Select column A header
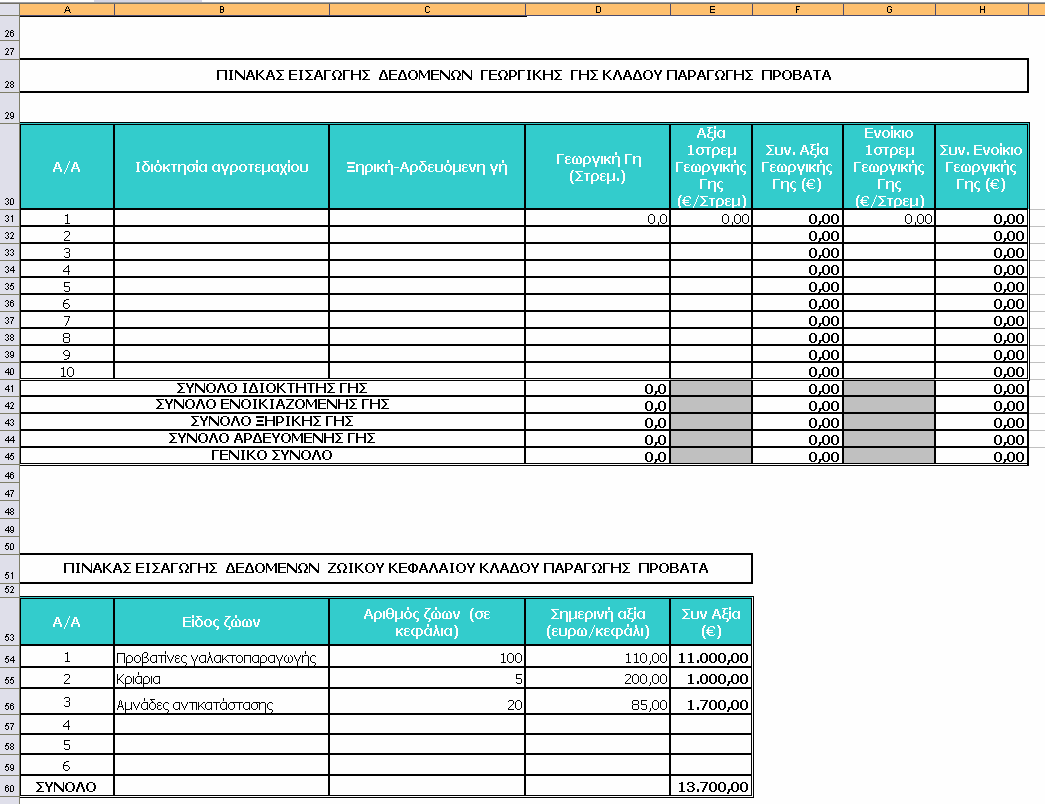Viewport: 1045px width, 804px height. [x=67, y=9]
